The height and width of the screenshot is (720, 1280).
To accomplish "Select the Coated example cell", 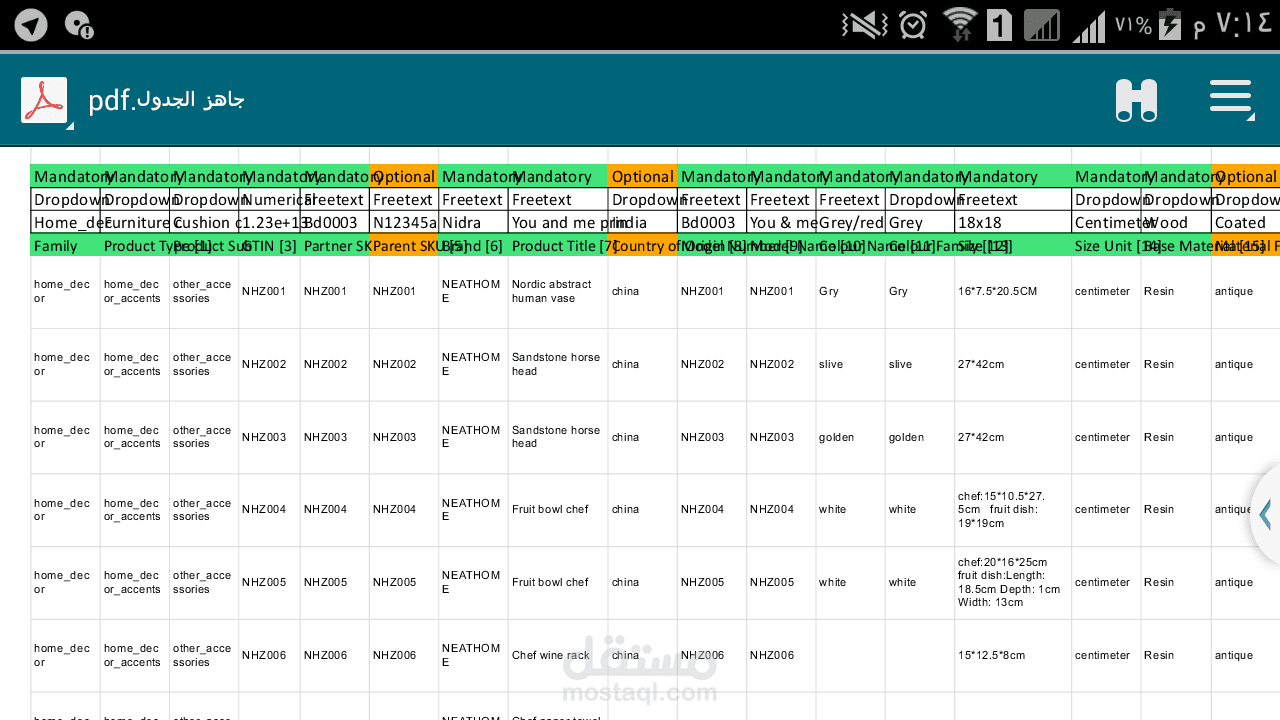I will (1245, 223).
